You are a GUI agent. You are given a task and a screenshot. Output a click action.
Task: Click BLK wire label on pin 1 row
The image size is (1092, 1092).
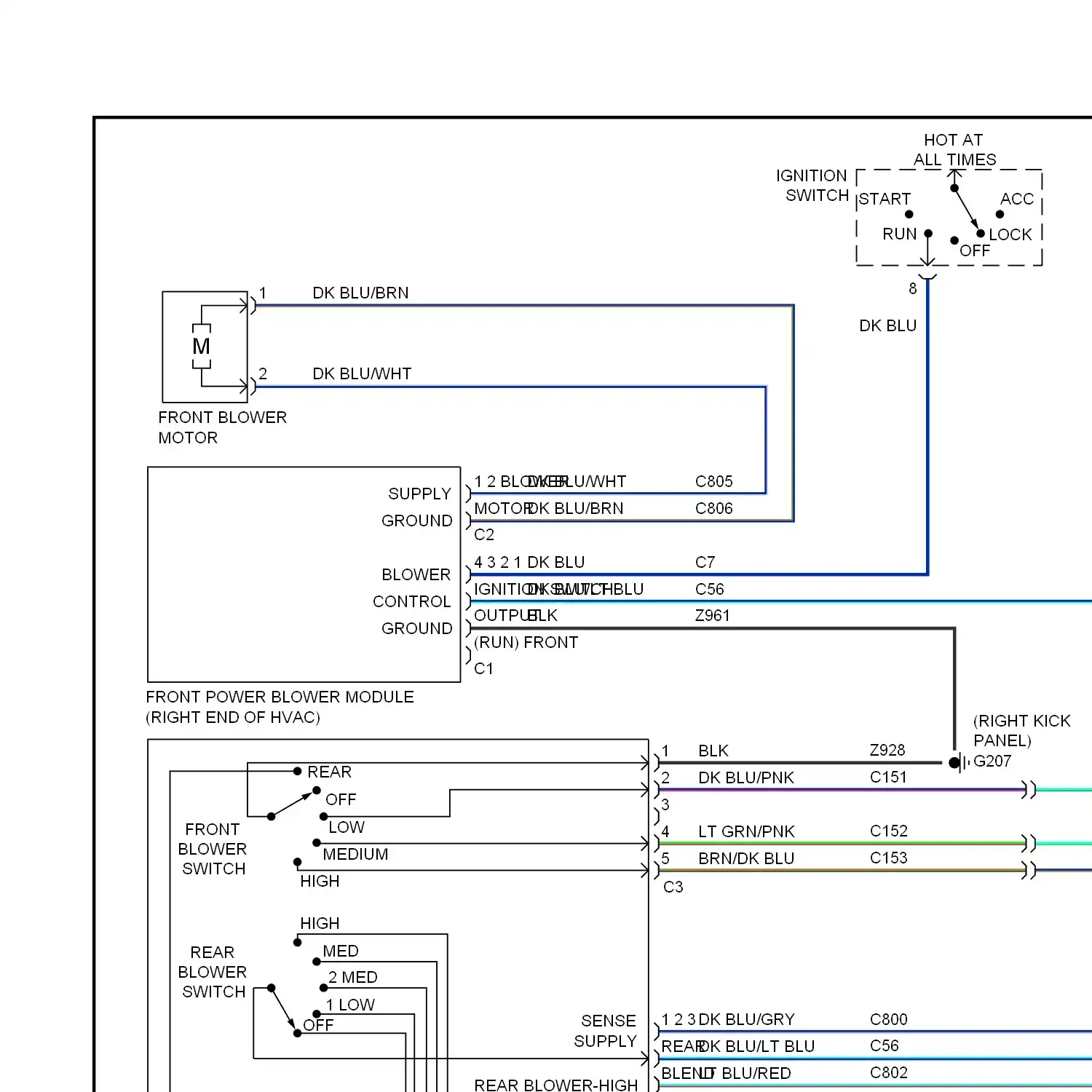tap(713, 751)
